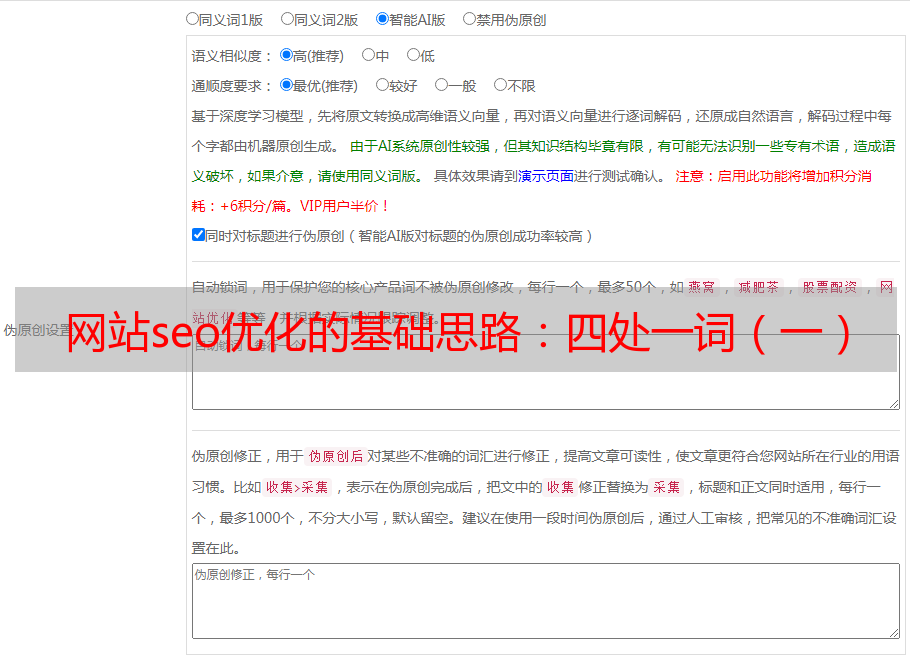Set 通顺度要求 to 最优(推荐)
The width and height of the screenshot is (911, 658).
[286, 85]
